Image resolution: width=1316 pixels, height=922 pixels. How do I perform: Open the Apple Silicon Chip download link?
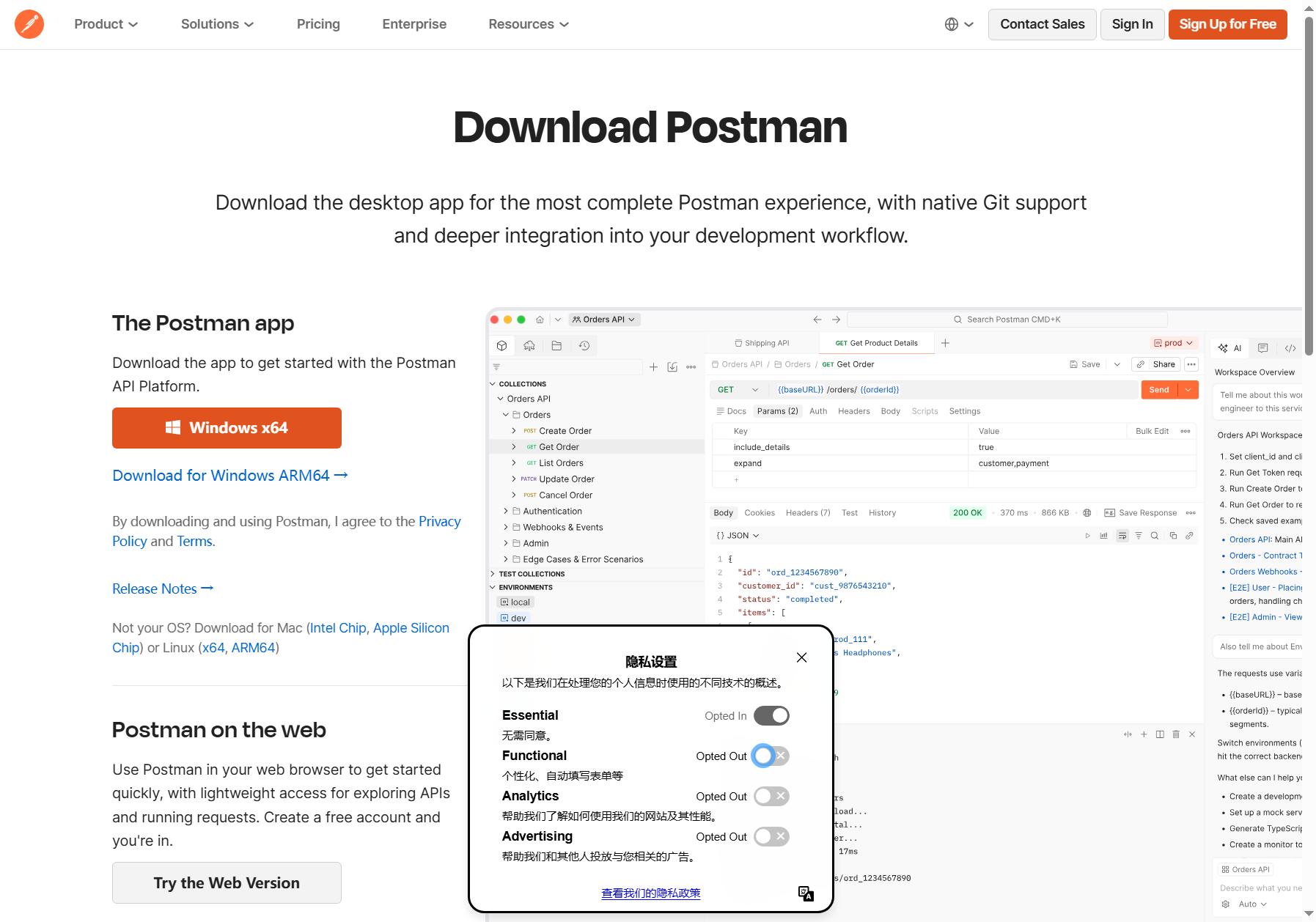(411, 628)
